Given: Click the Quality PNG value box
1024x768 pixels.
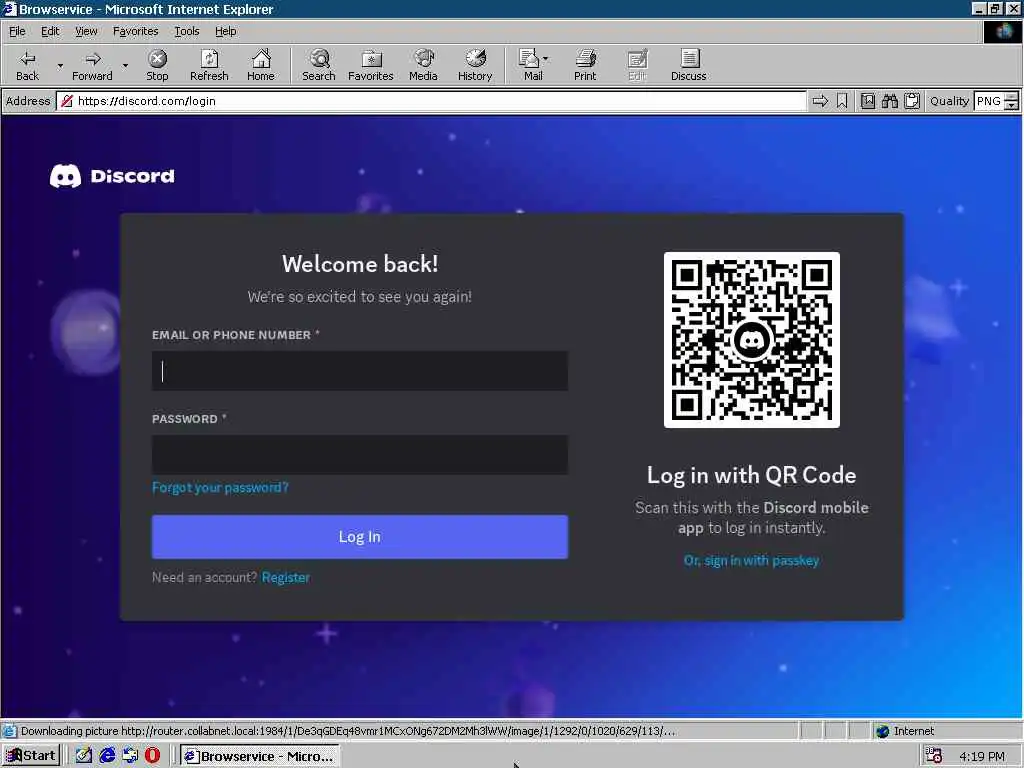Looking at the screenshot, I should pyautogui.click(x=989, y=101).
